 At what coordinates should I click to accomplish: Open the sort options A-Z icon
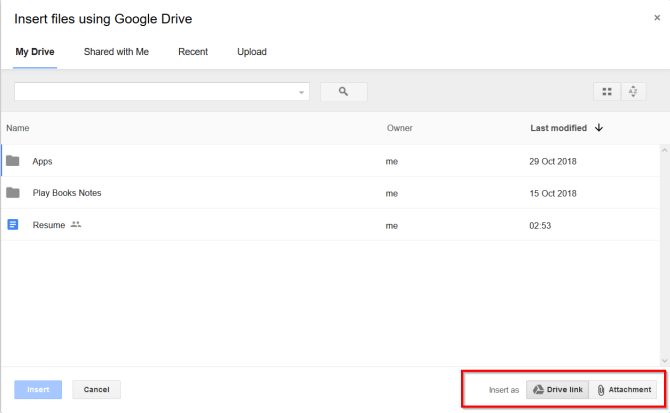click(633, 92)
